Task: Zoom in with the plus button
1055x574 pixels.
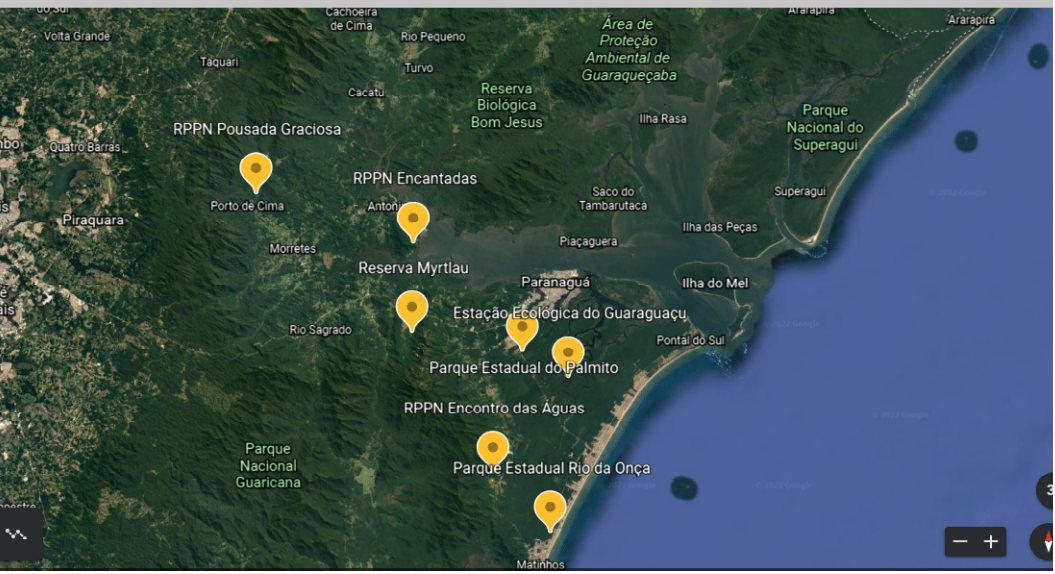Action: click(x=990, y=542)
